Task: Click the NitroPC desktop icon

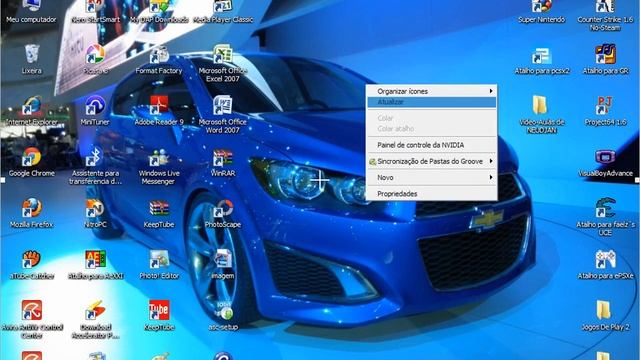Action: (96, 208)
